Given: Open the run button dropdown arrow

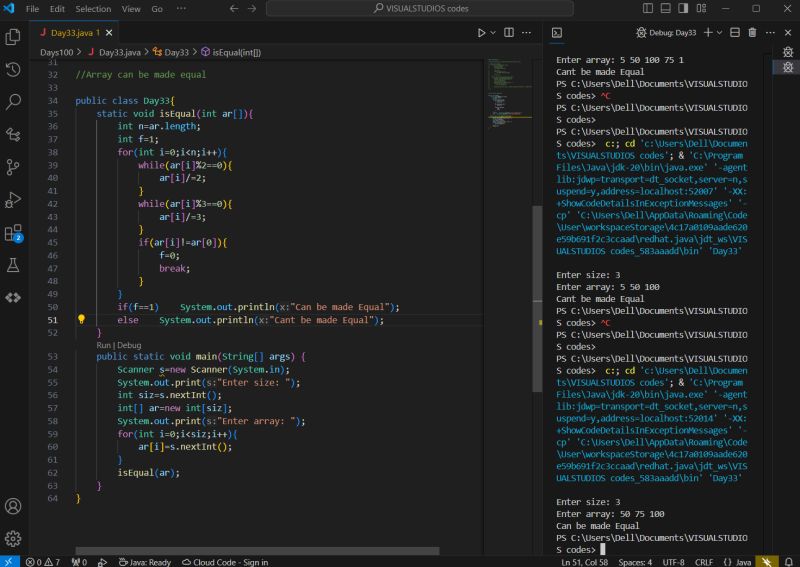Looking at the screenshot, I should [x=493, y=33].
